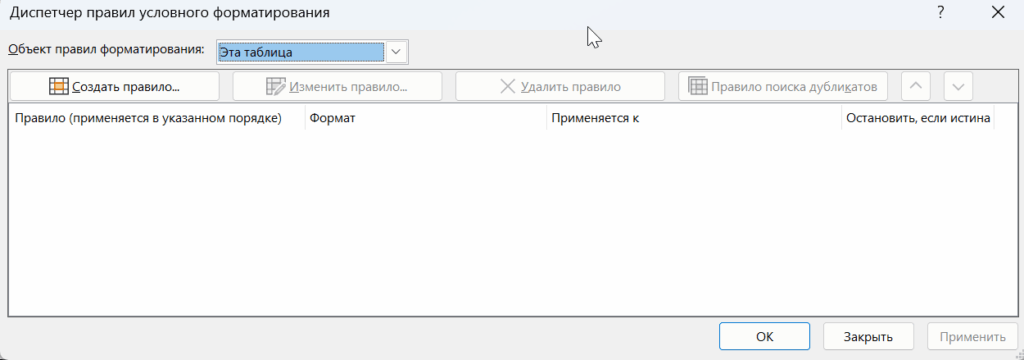Move the rule up with the up arrow

pos(916,86)
